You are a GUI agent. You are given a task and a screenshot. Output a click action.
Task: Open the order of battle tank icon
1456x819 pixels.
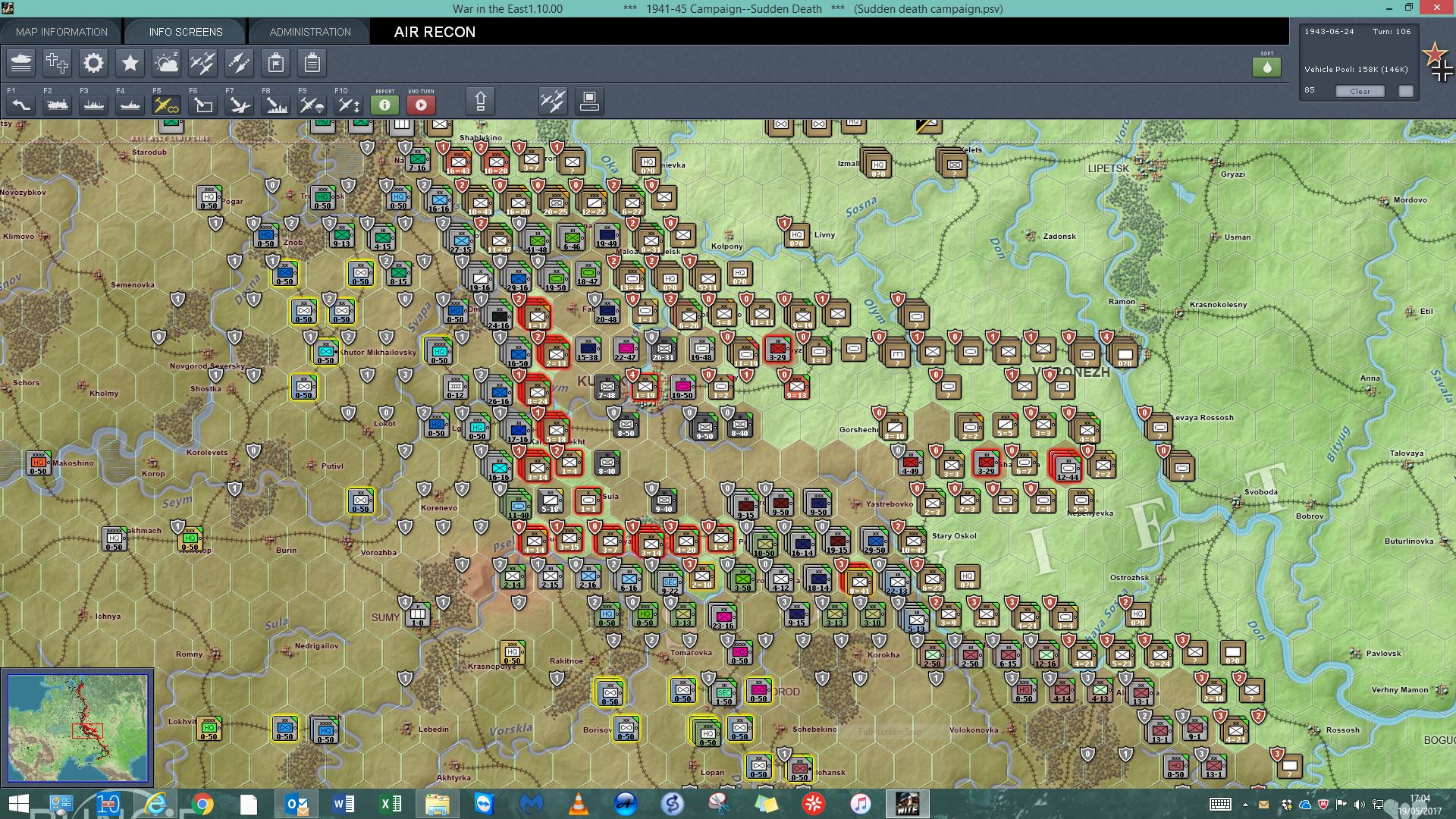pos(21,63)
